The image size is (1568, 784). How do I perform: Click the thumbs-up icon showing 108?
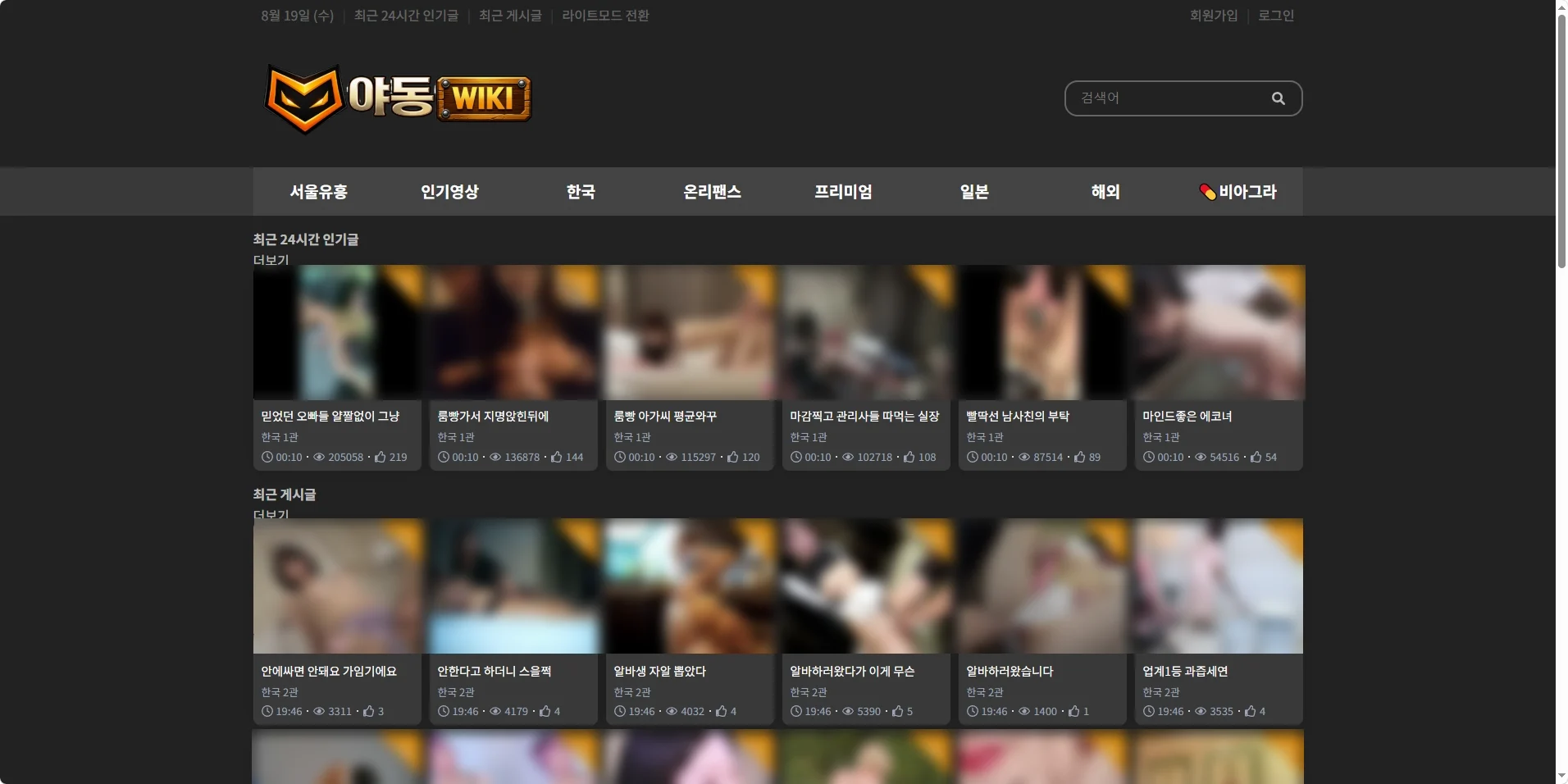point(909,457)
